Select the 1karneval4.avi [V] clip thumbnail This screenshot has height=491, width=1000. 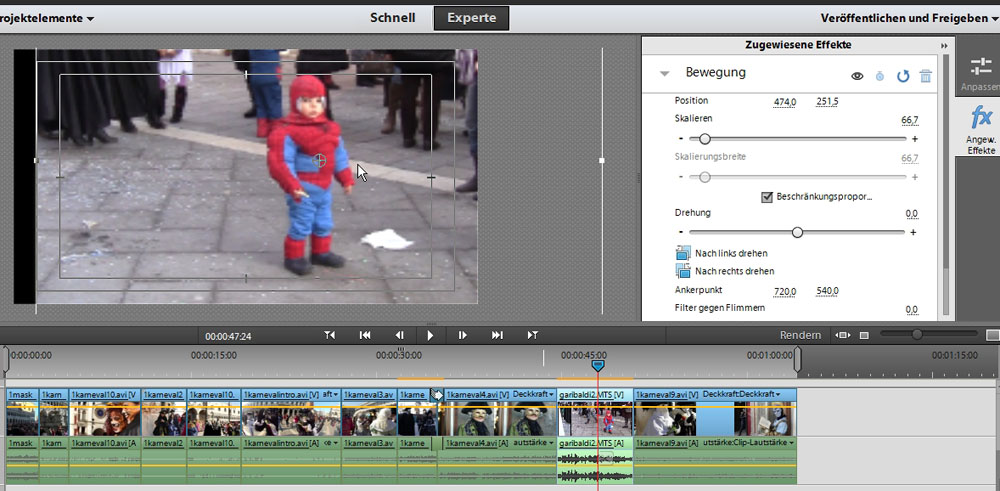click(x=499, y=418)
